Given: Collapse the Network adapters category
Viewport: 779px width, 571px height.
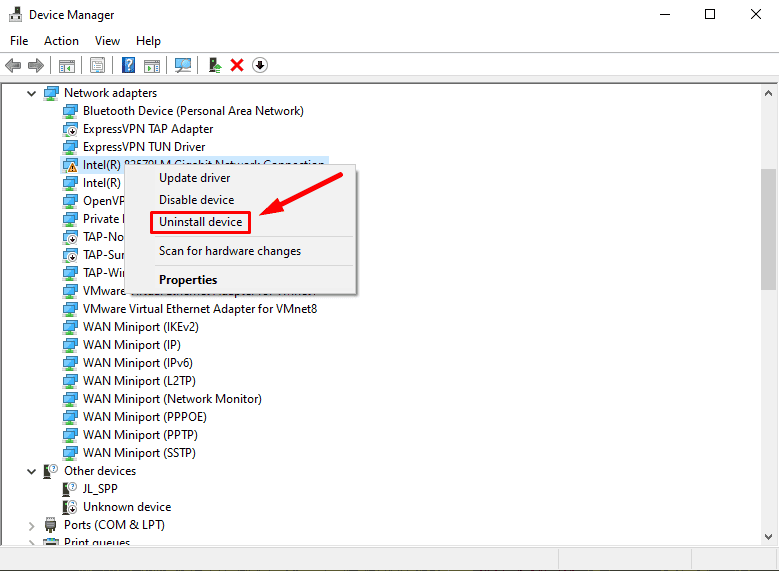Looking at the screenshot, I should (x=31, y=93).
